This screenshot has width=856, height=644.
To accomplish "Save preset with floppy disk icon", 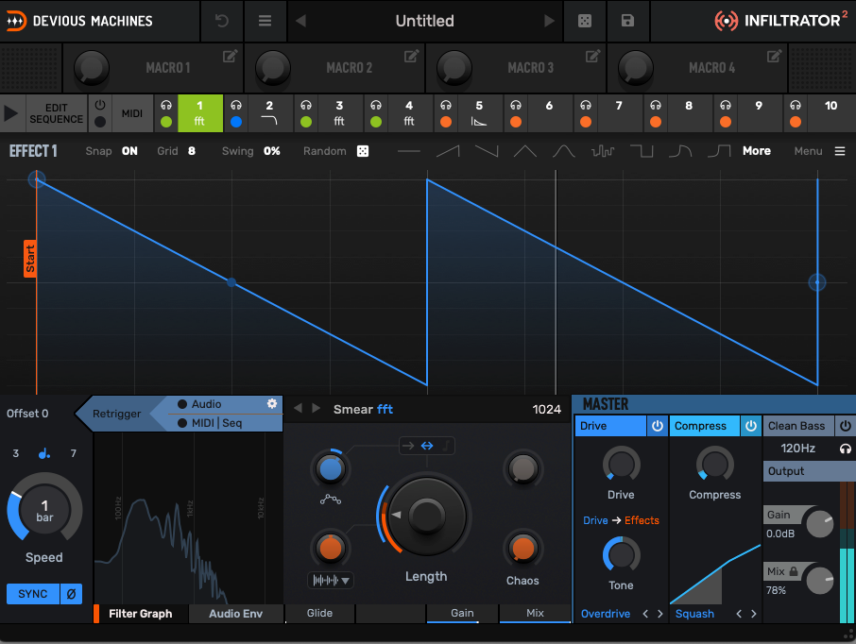I will tap(628, 21).
